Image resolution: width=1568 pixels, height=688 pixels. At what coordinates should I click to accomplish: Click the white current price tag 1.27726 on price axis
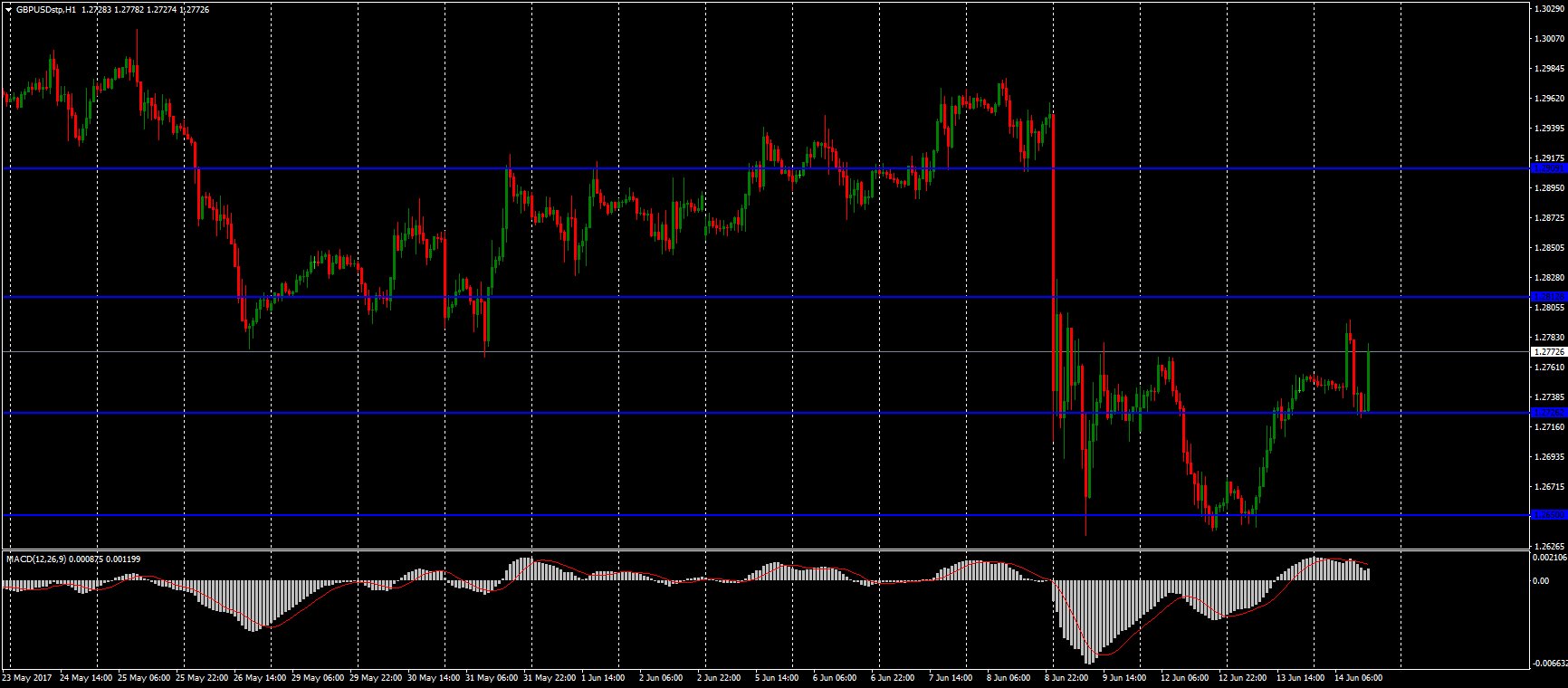tap(1548, 351)
